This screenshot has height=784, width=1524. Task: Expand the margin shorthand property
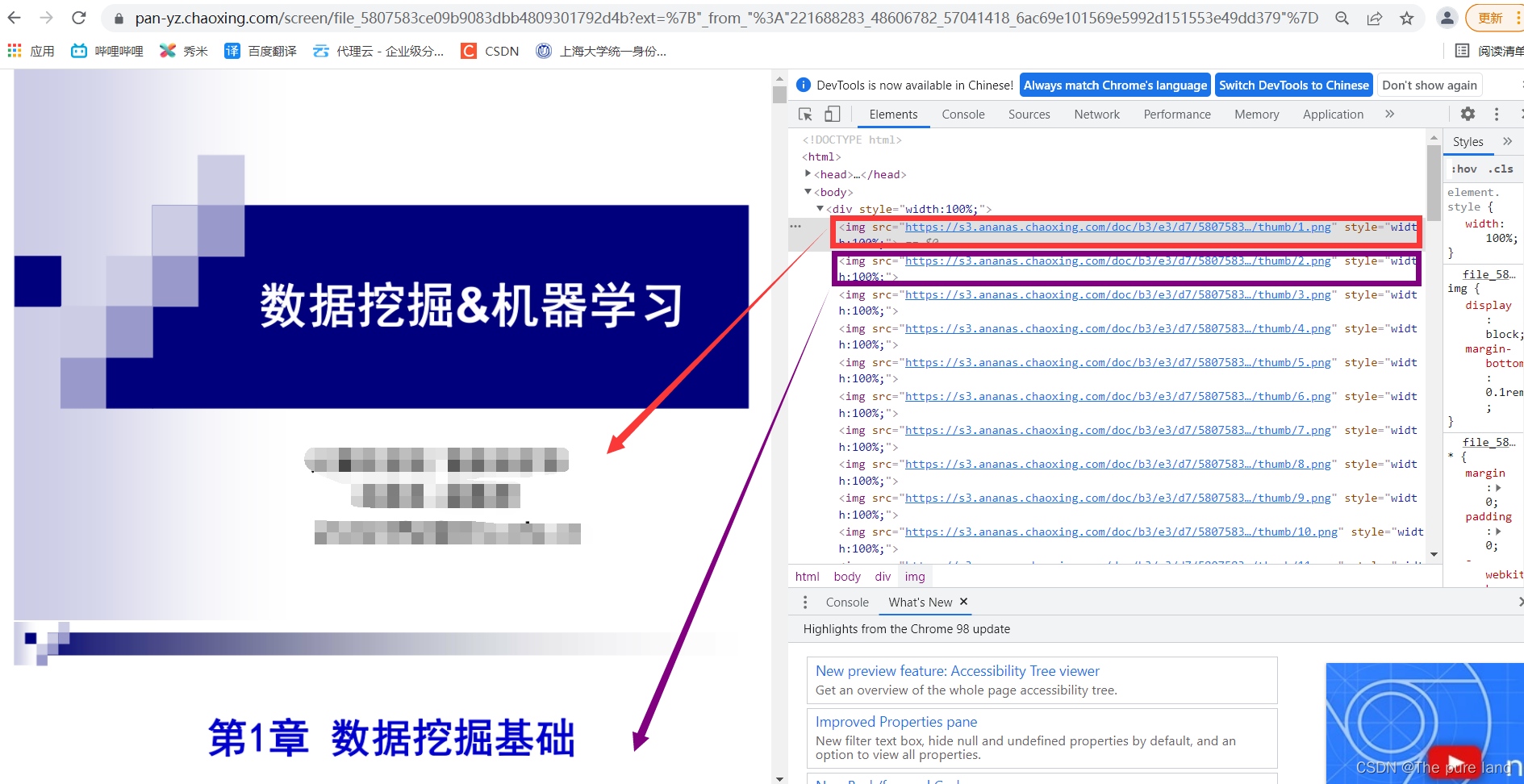click(1498, 488)
